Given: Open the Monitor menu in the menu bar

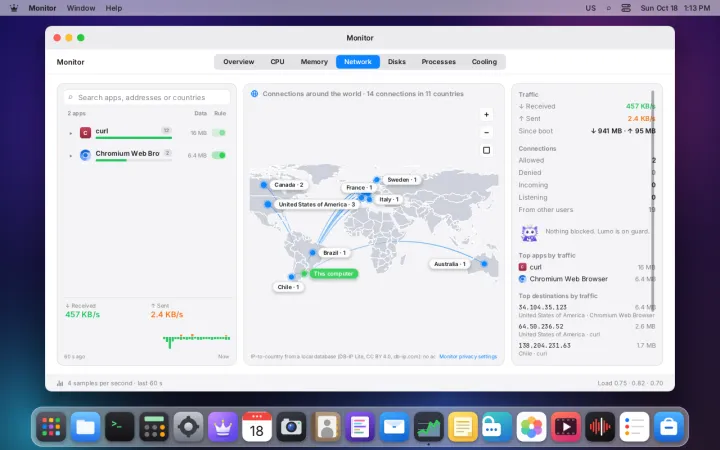Looking at the screenshot, I should (42, 8).
